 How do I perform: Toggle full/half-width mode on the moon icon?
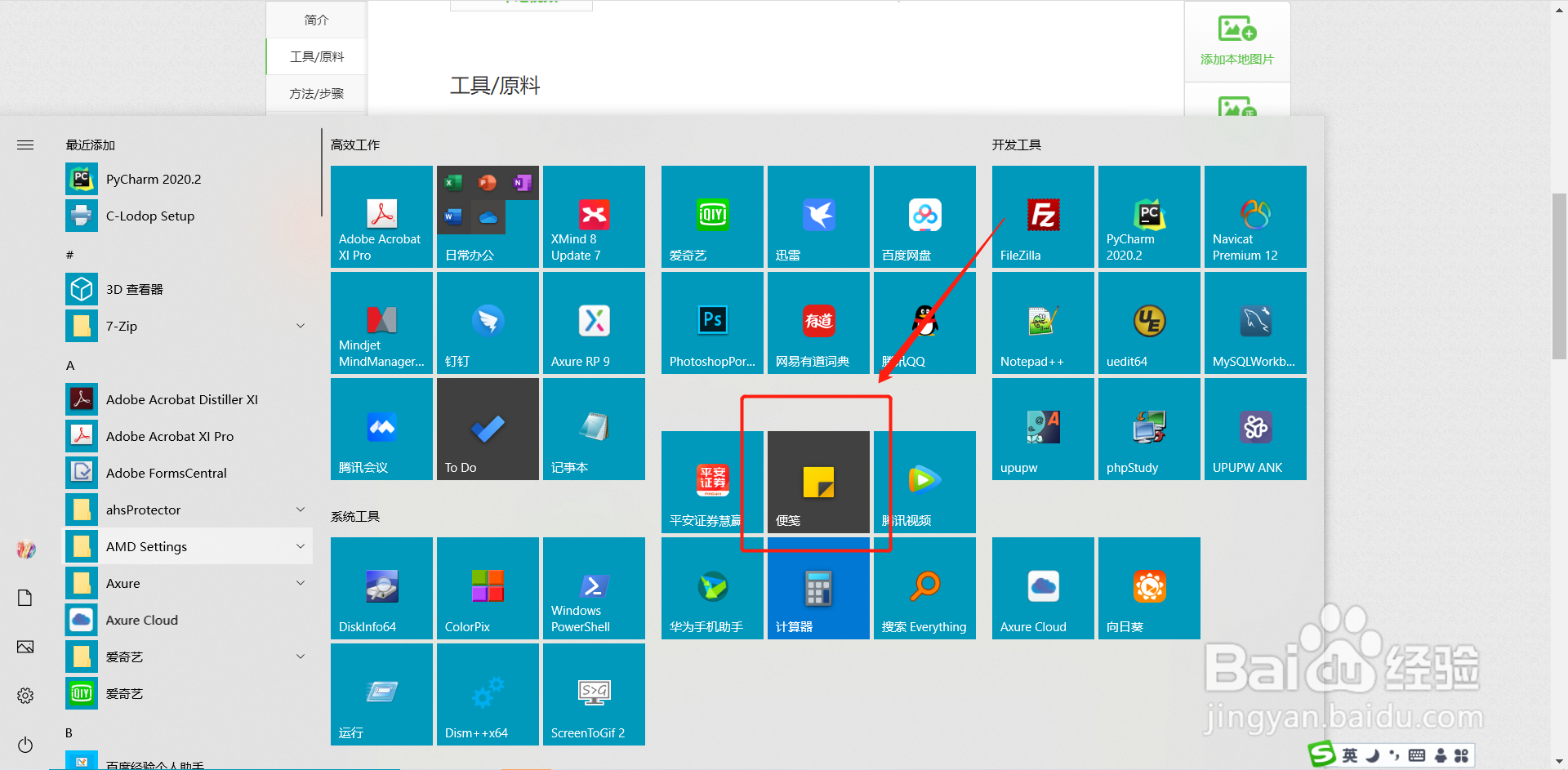point(1372,754)
